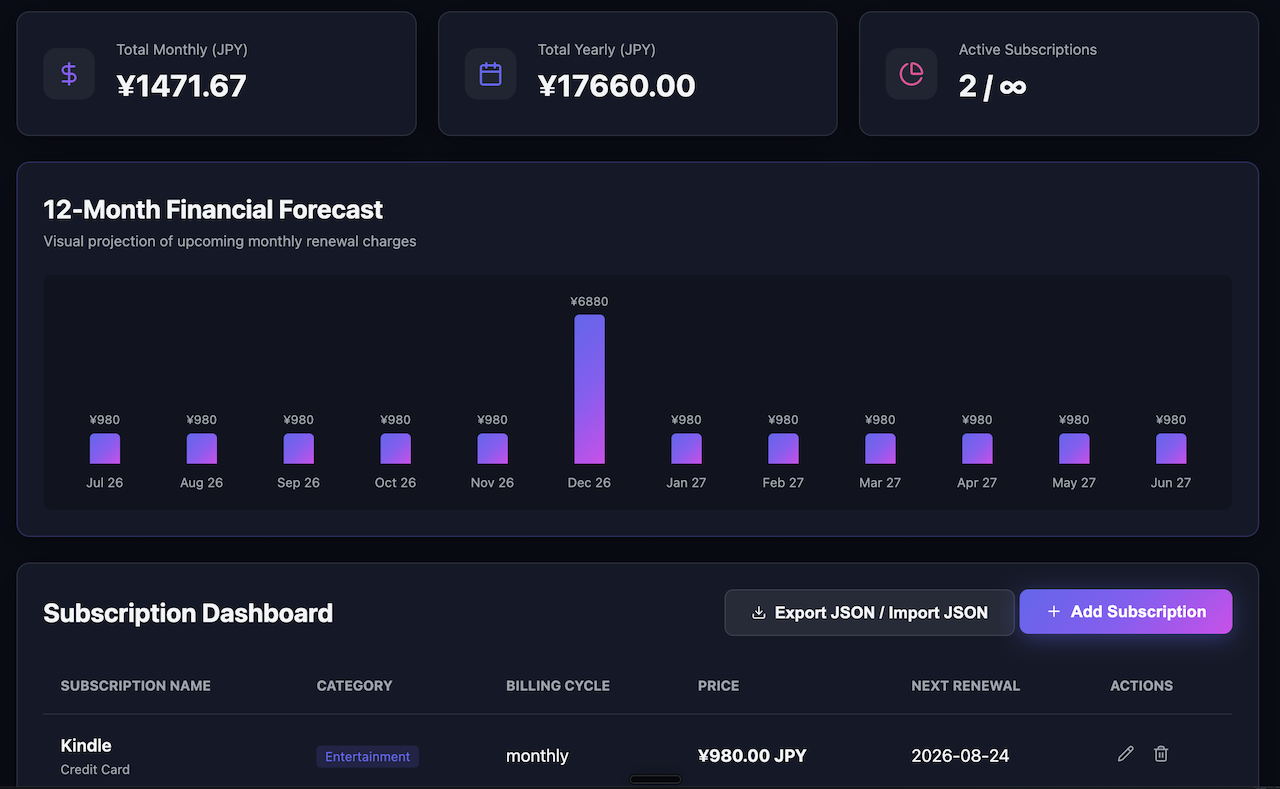
Task: Click the trash delete icon for Kindle
Action: pos(1161,754)
